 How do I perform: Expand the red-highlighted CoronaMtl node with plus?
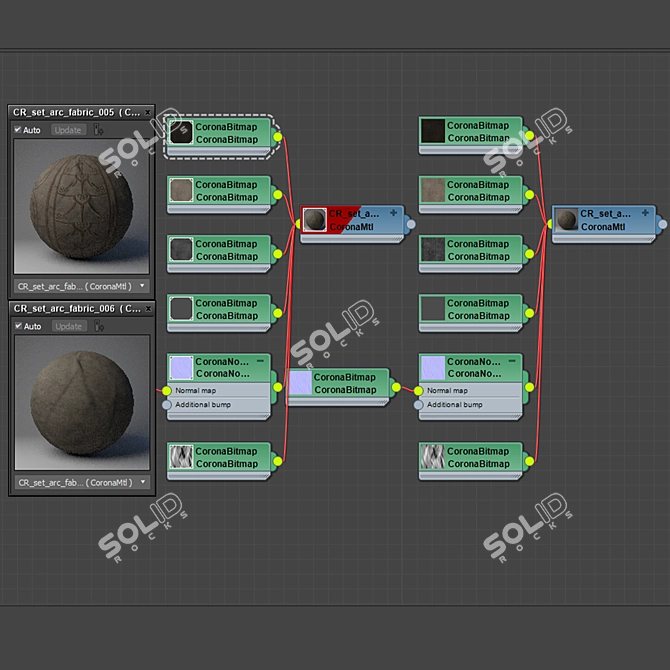(x=393, y=213)
